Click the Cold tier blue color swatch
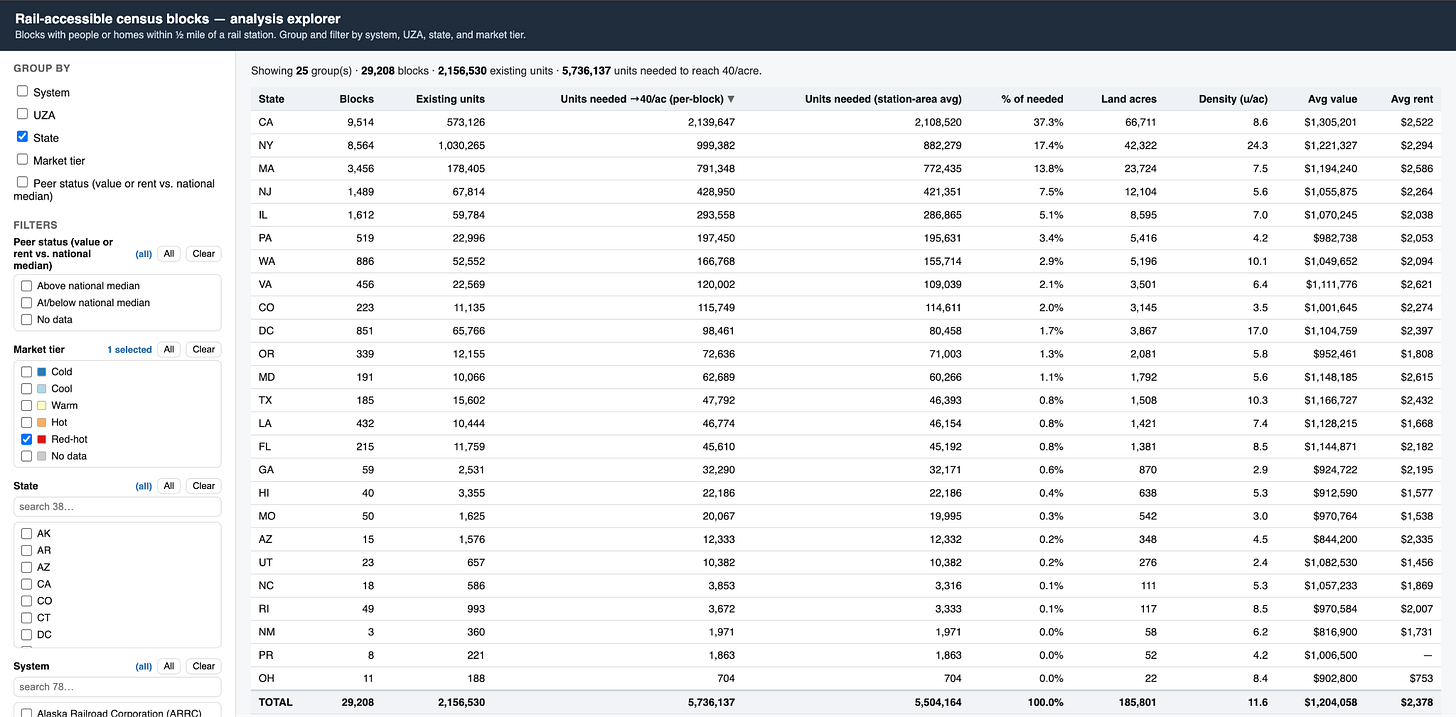 click(x=41, y=372)
